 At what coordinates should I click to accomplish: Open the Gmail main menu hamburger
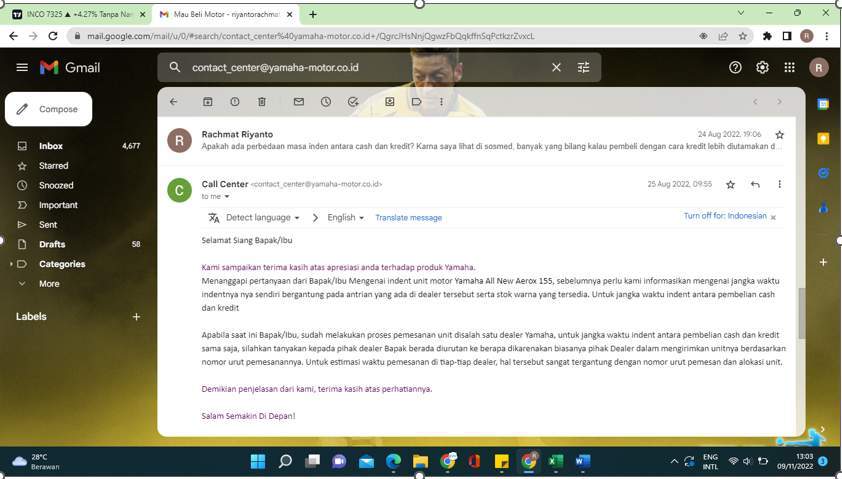coord(22,67)
